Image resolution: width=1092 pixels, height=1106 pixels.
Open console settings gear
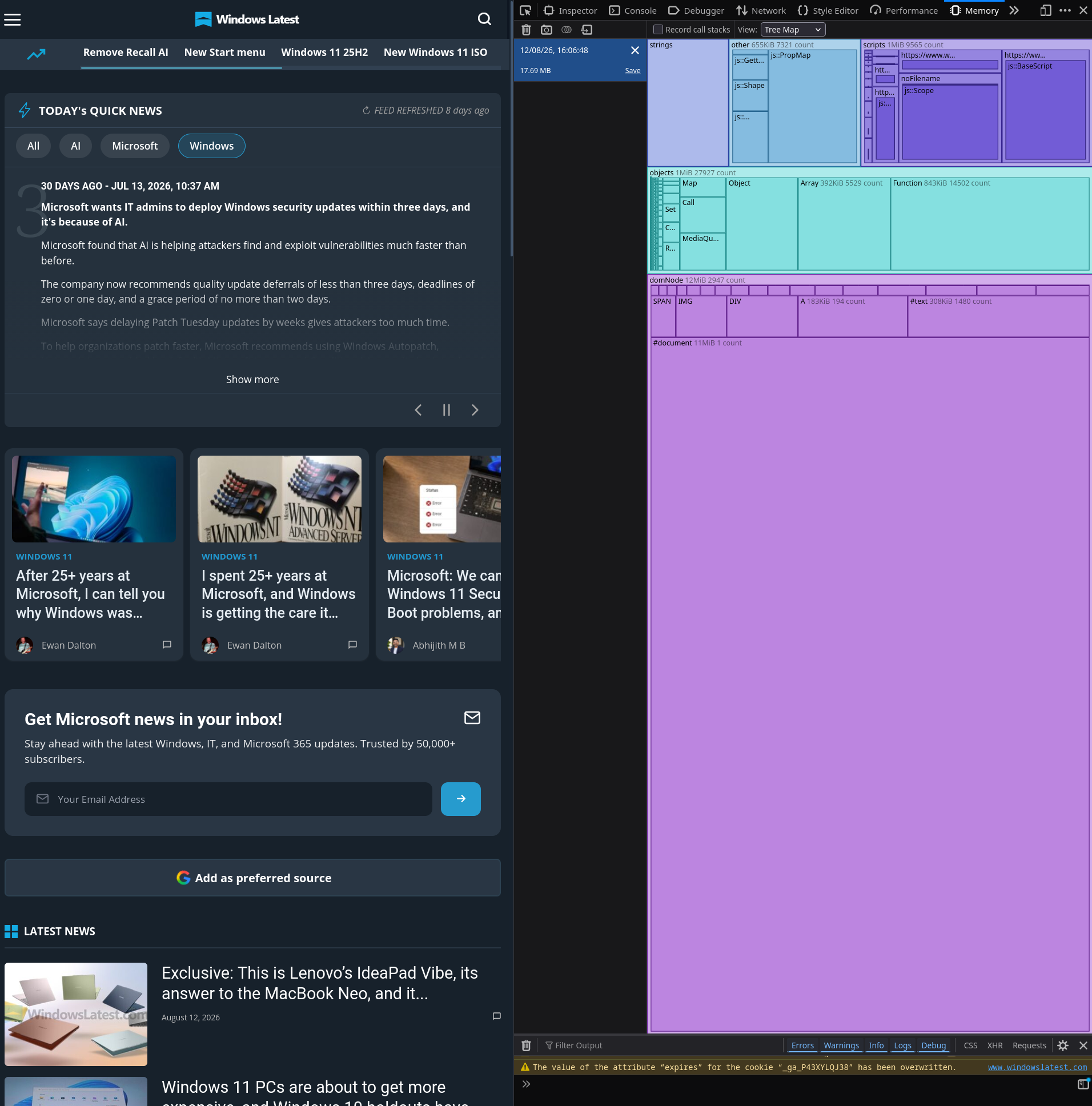click(1063, 1045)
